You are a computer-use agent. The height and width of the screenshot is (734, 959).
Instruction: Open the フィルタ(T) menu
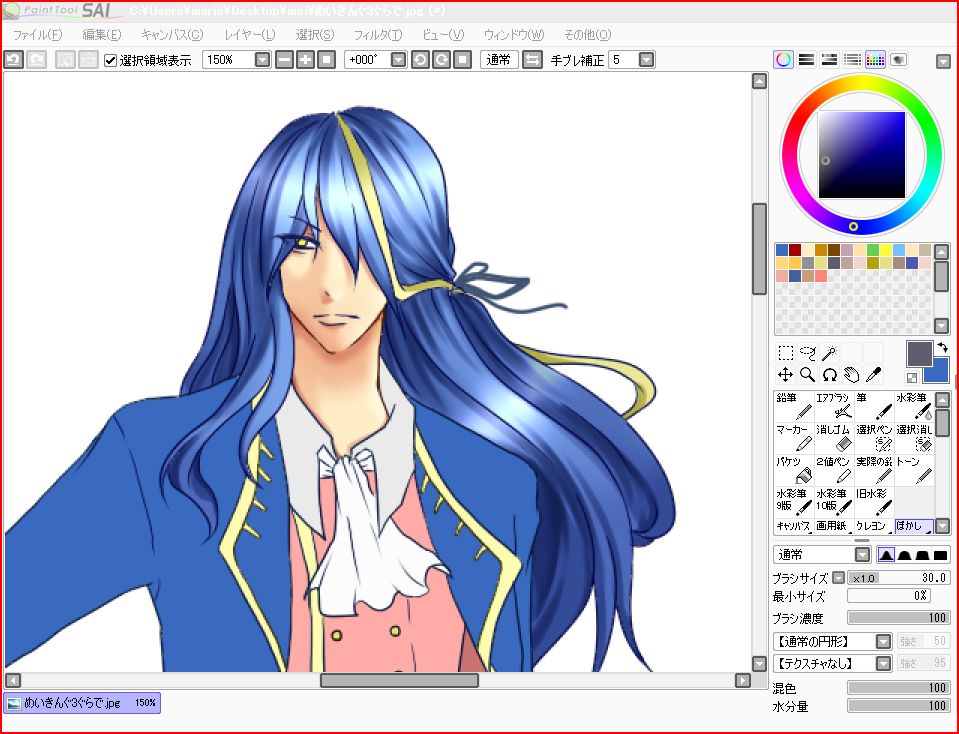coord(378,35)
